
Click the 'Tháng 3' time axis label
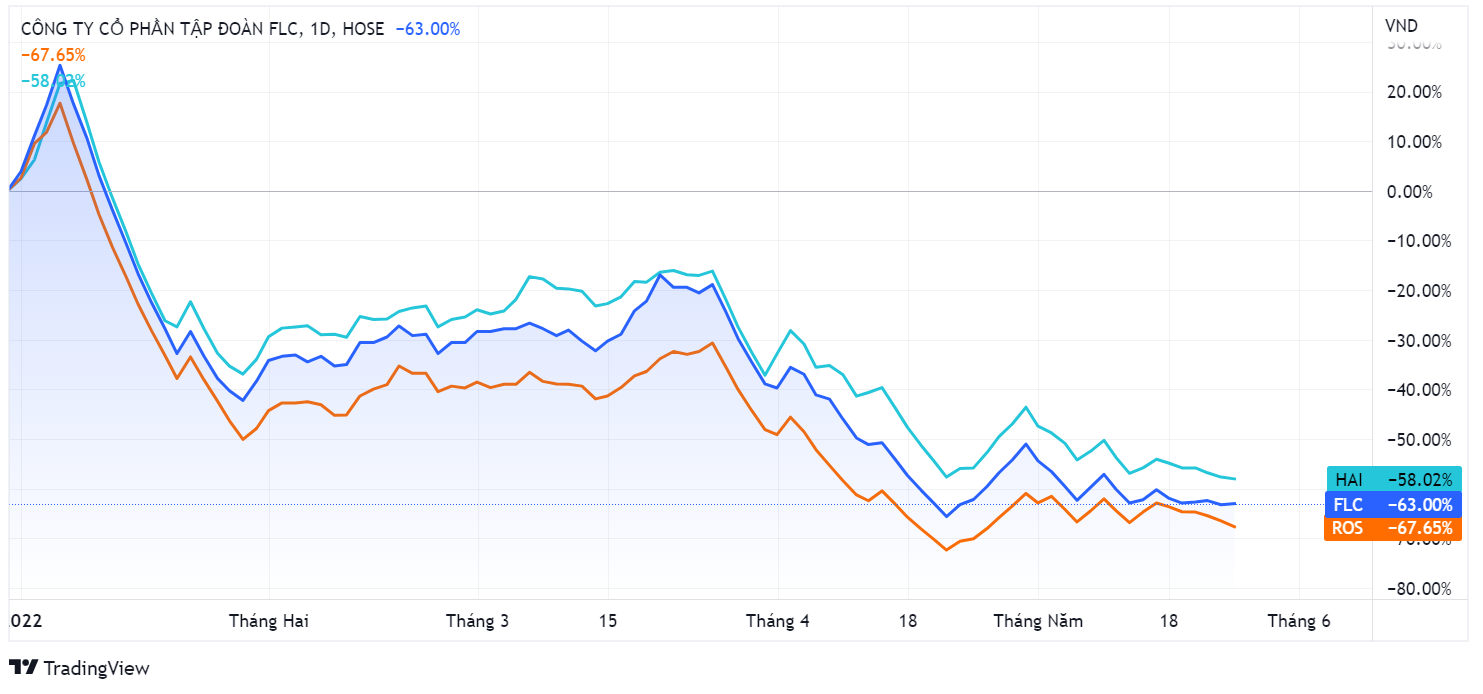pyautogui.click(x=477, y=621)
